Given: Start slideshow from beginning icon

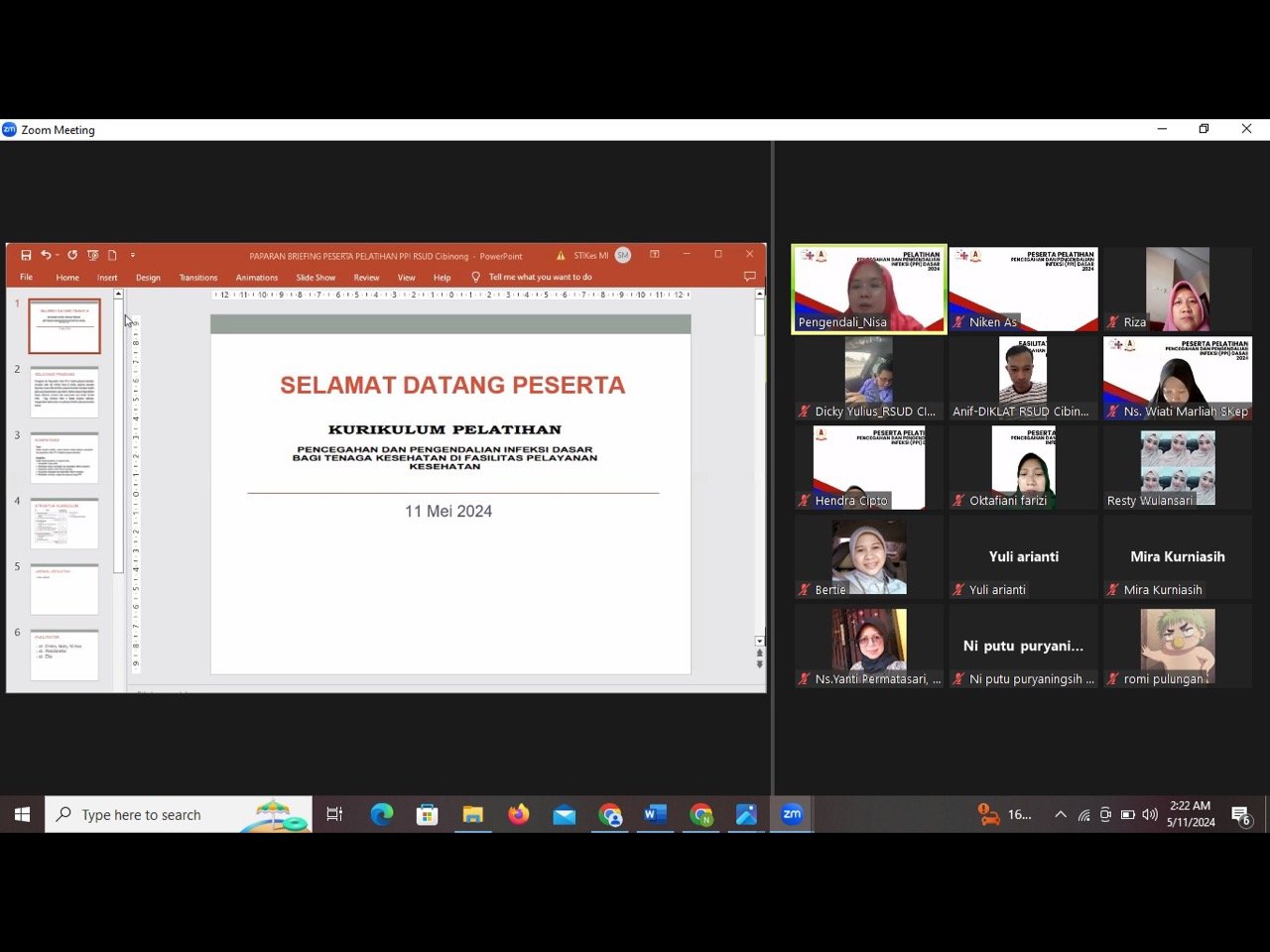Looking at the screenshot, I should (x=93, y=255).
